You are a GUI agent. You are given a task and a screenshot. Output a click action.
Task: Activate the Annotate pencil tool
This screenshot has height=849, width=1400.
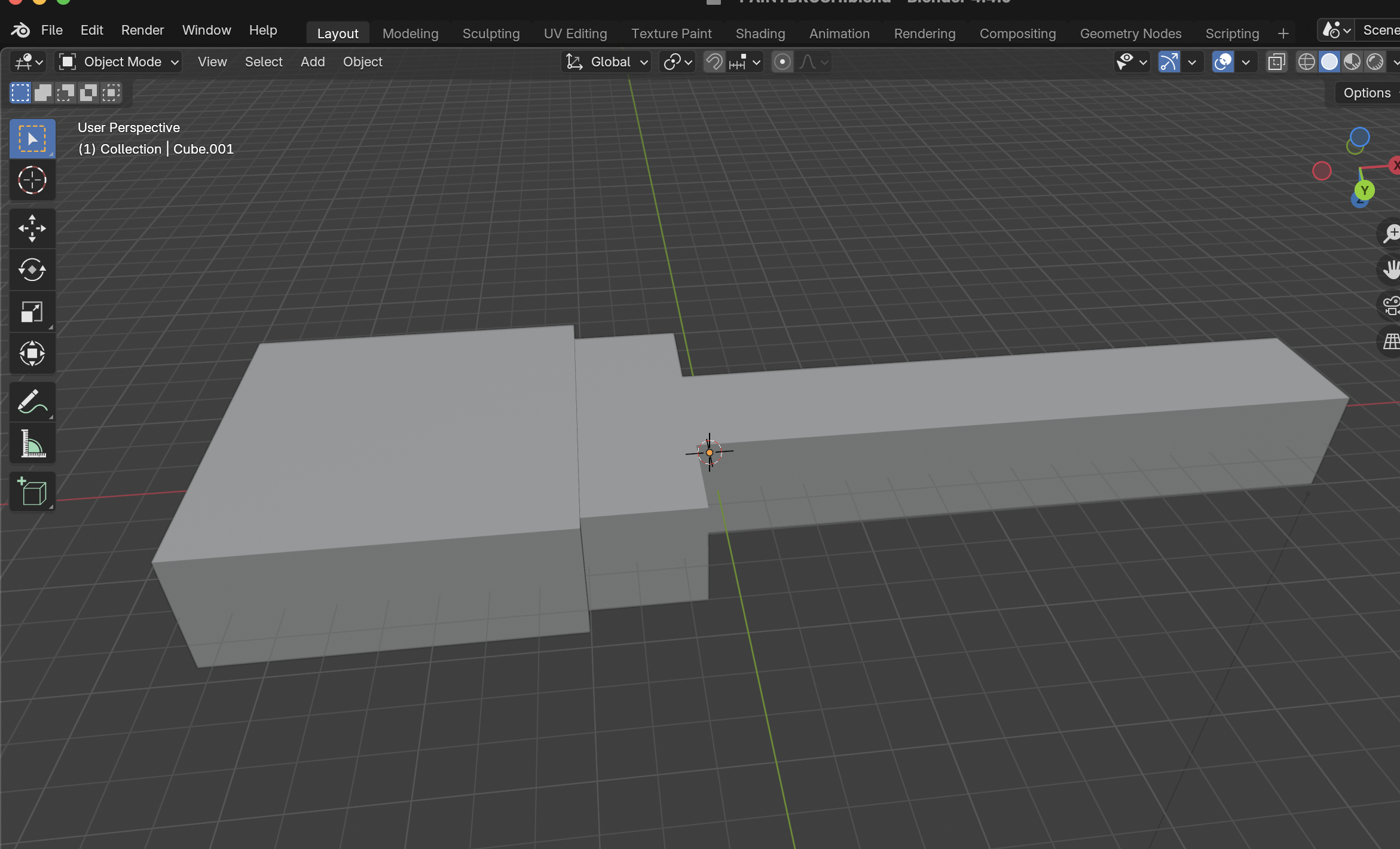(32, 402)
